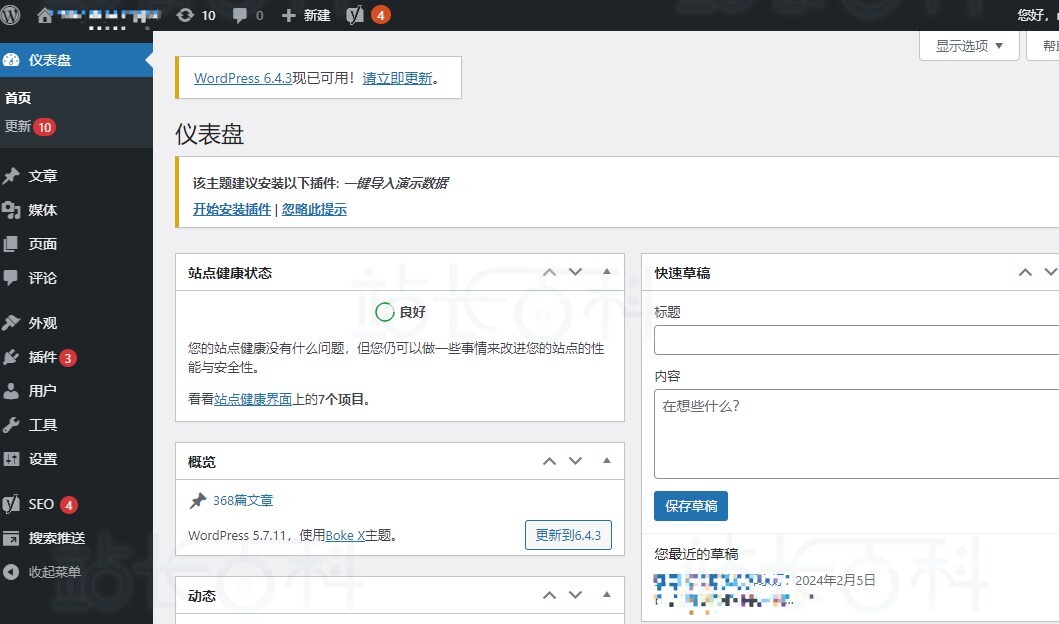Viewport: 1059px width, 624px height.
Task: Open 设置 (Settings) in sidebar
Action: (x=43, y=459)
